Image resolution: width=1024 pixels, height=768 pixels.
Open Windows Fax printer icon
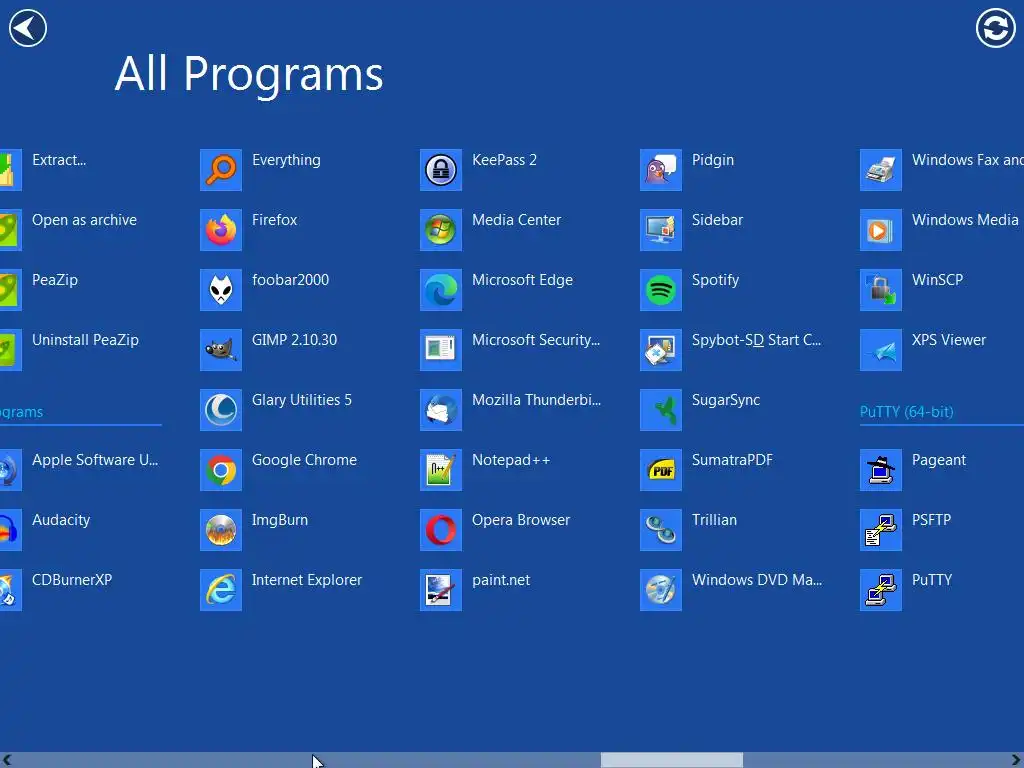click(x=881, y=170)
